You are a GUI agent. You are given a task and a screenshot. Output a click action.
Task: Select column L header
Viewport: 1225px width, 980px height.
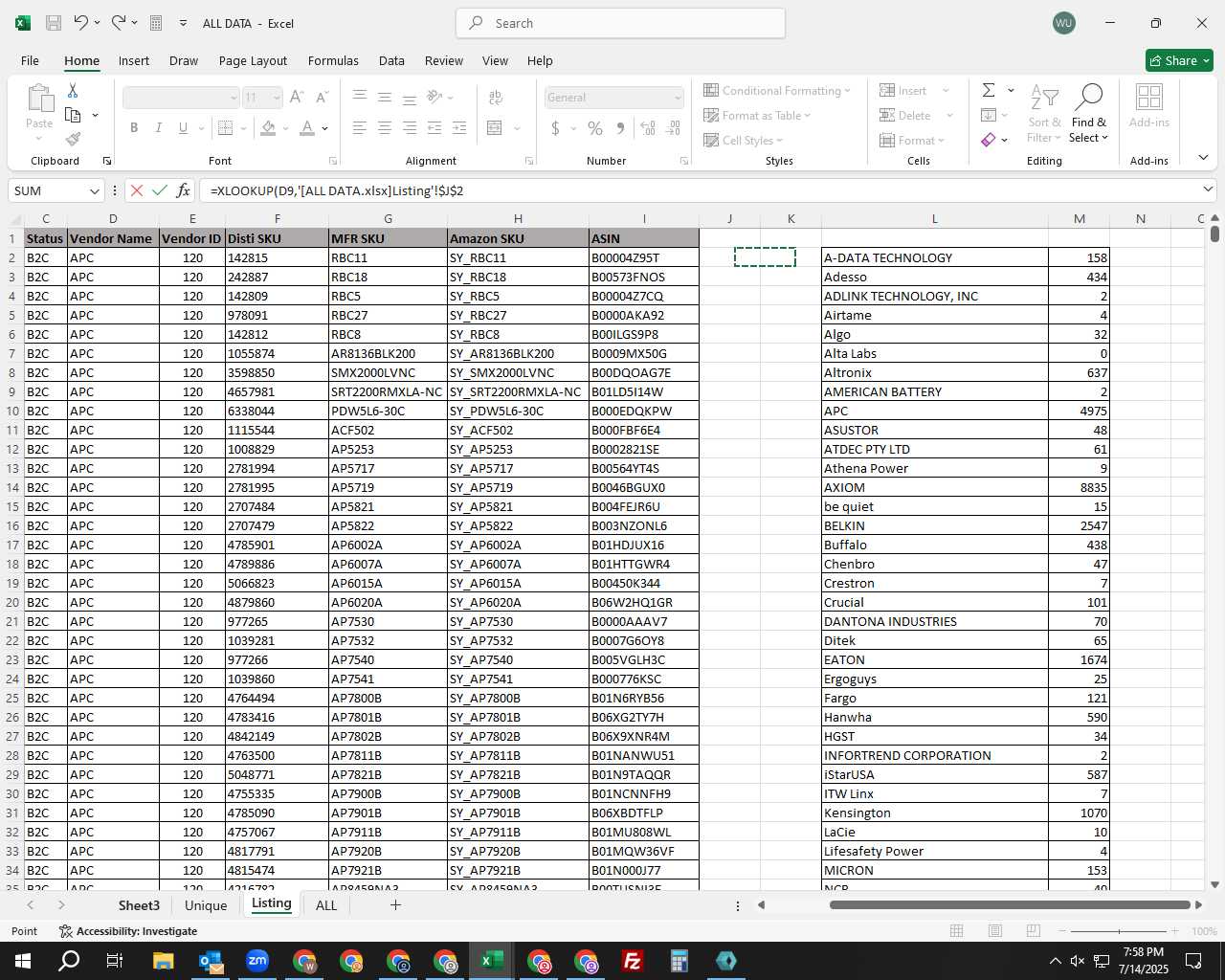click(934, 219)
